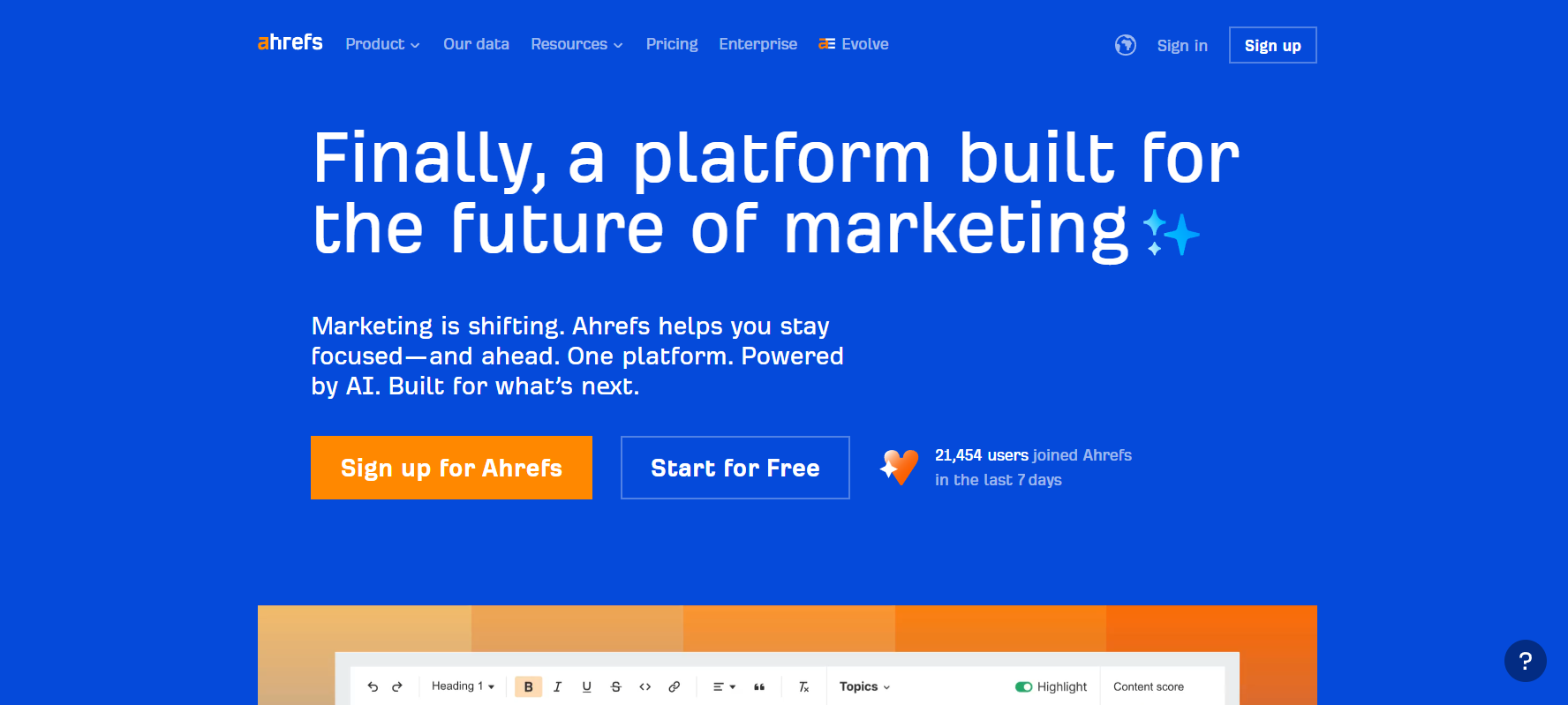Go to the Pricing page
This screenshot has height=705, width=1568.
click(x=671, y=44)
